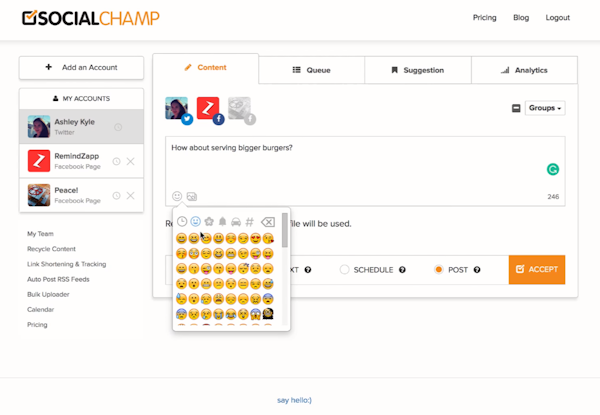The height and width of the screenshot is (415, 600).
Task: Open Link Shortening & Tracking link
Action: (66, 264)
